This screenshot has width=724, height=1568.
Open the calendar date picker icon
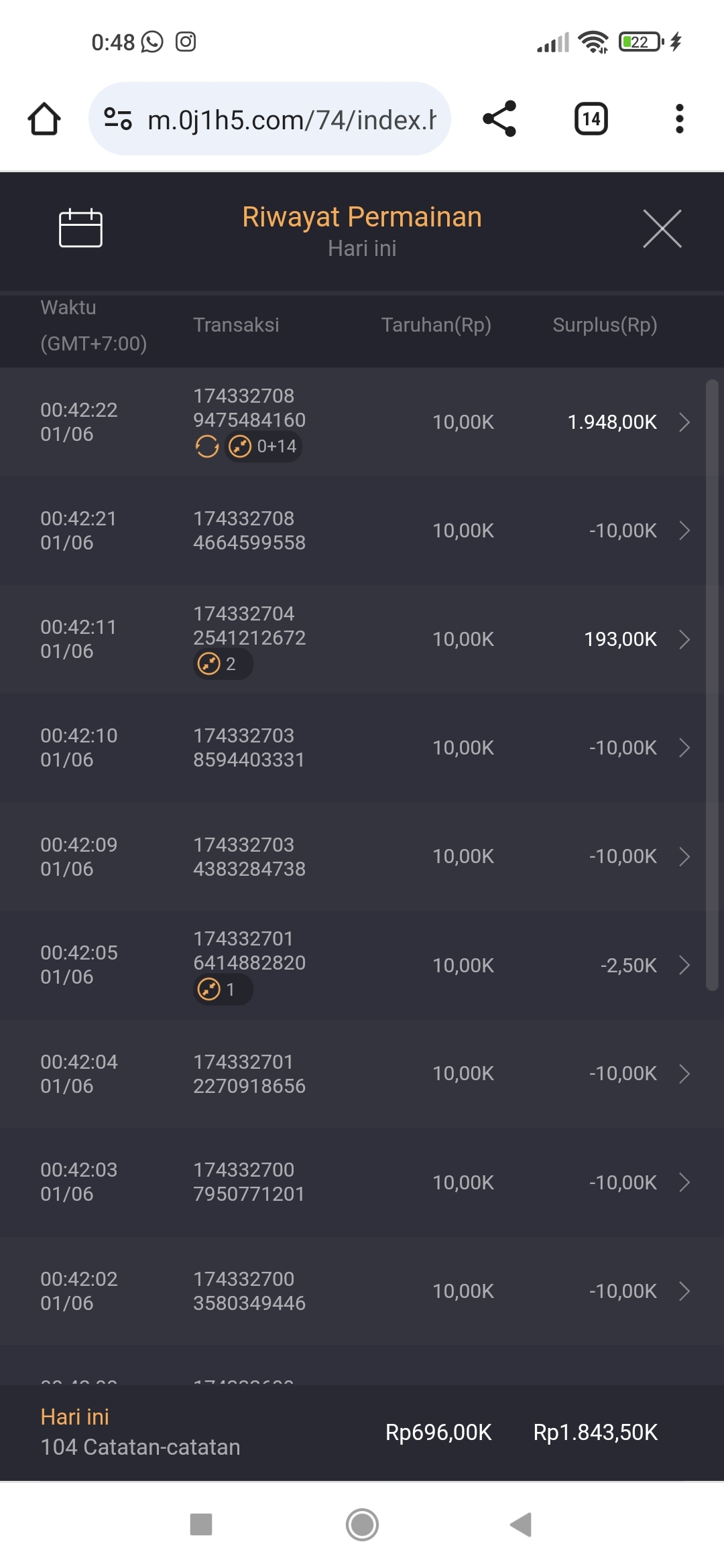pyautogui.click(x=80, y=228)
